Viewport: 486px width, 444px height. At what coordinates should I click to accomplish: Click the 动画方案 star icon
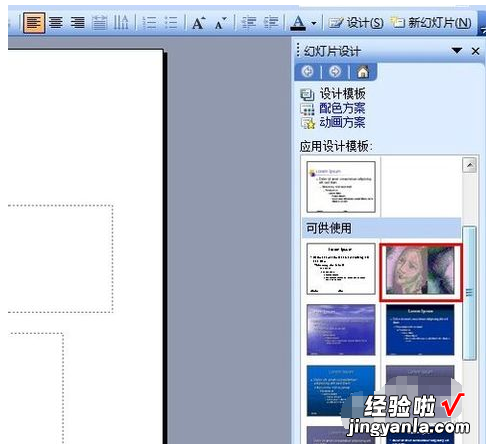[x=307, y=123]
